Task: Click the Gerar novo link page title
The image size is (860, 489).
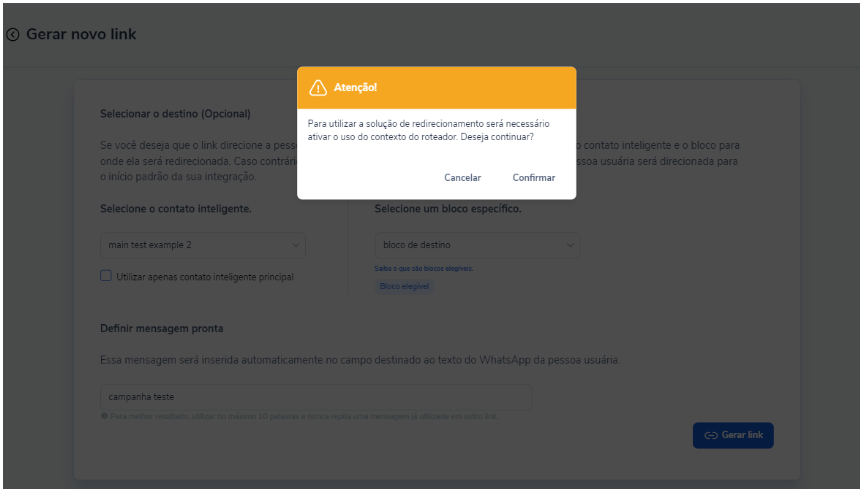Action: click(x=81, y=34)
